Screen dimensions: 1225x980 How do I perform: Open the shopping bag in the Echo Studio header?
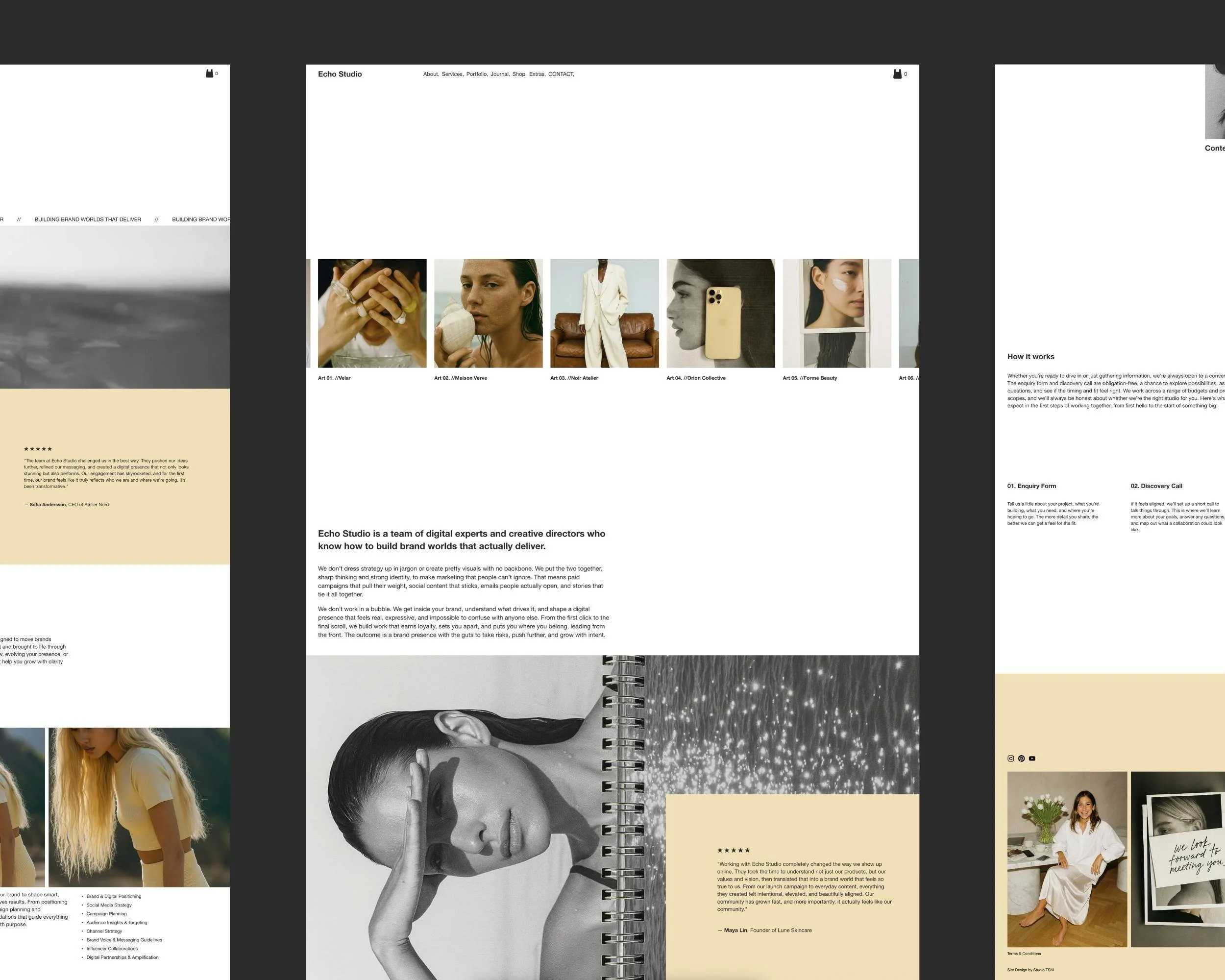click(x=897, y=74)
